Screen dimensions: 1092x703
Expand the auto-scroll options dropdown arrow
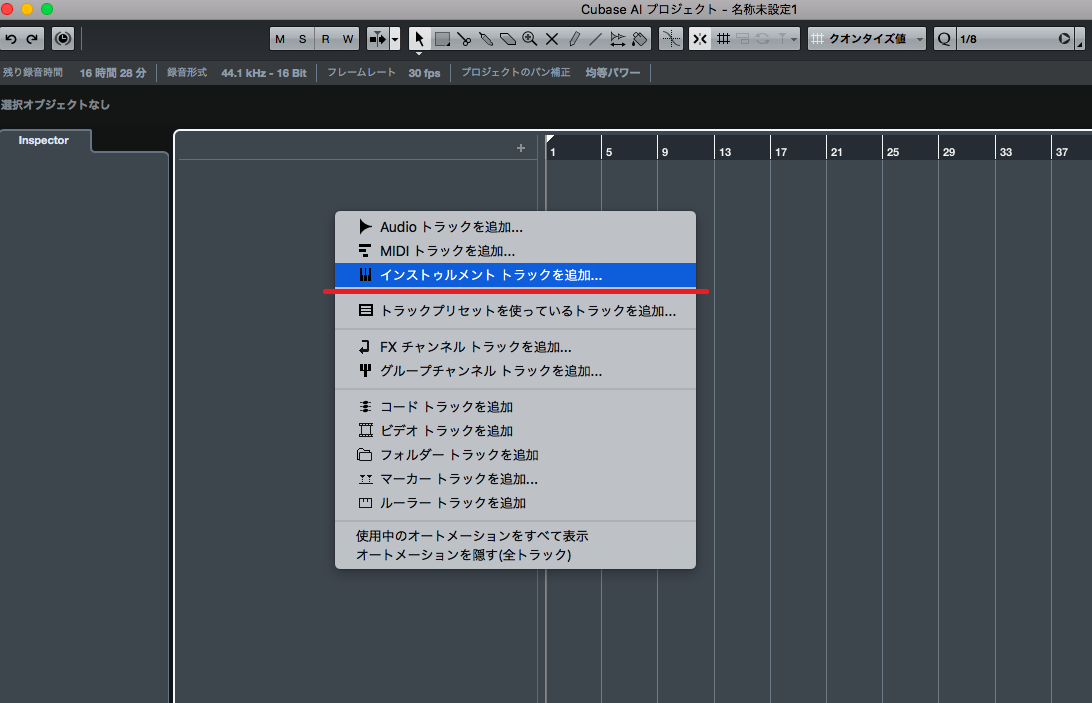(395, 39)
